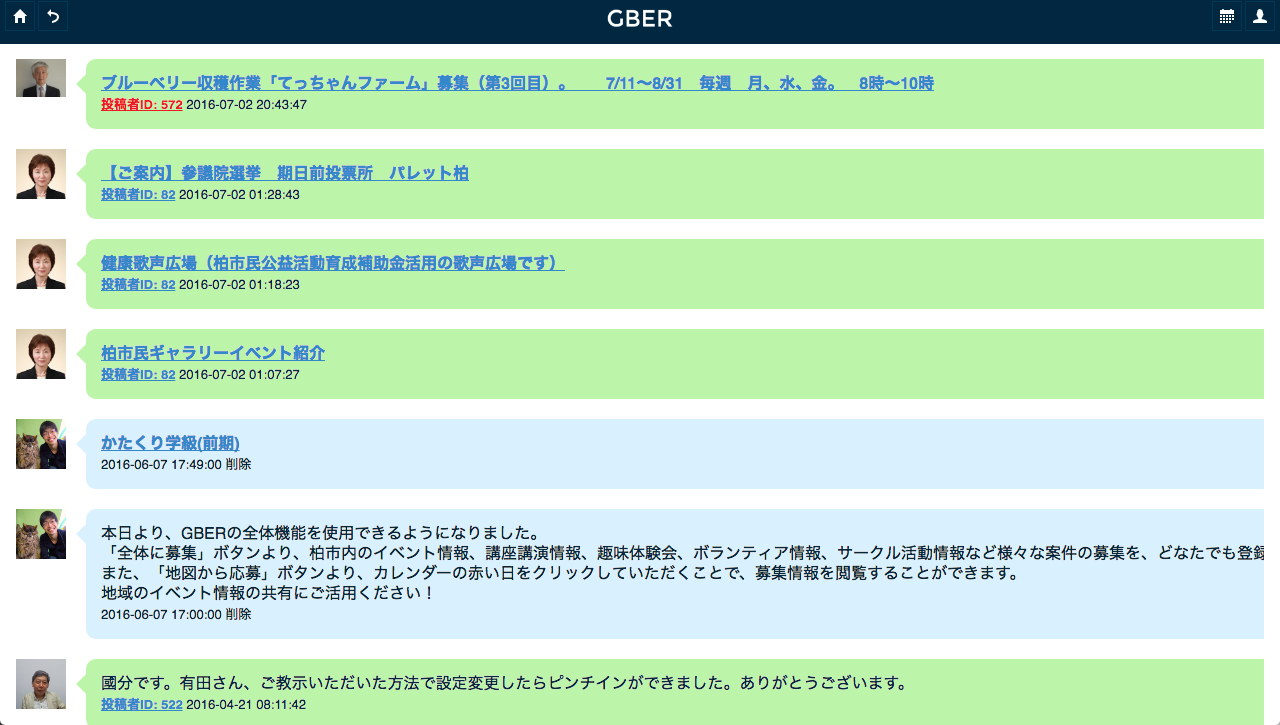Click poster ID 82 under 柏市民ギャラリー post

(138, 374)
